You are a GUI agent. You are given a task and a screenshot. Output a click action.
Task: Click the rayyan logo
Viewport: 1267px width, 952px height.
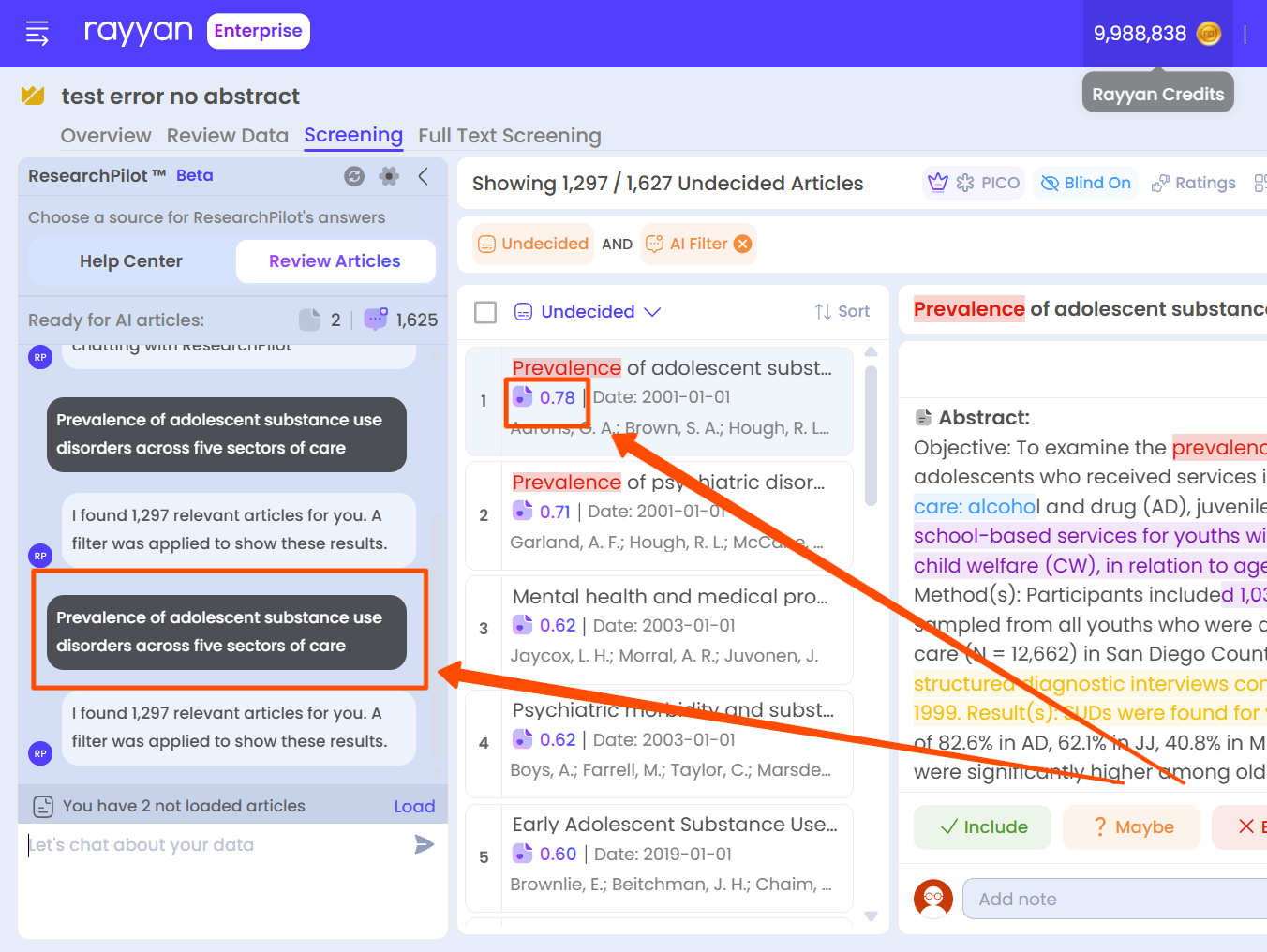point(139,32)
